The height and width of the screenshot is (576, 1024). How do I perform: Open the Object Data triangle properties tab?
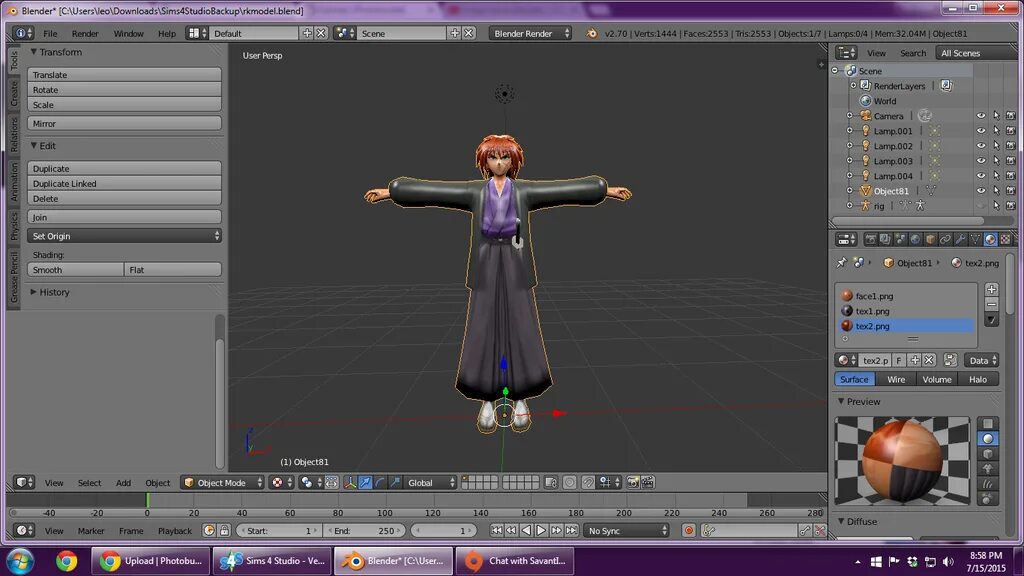click(x=975, y=240)
